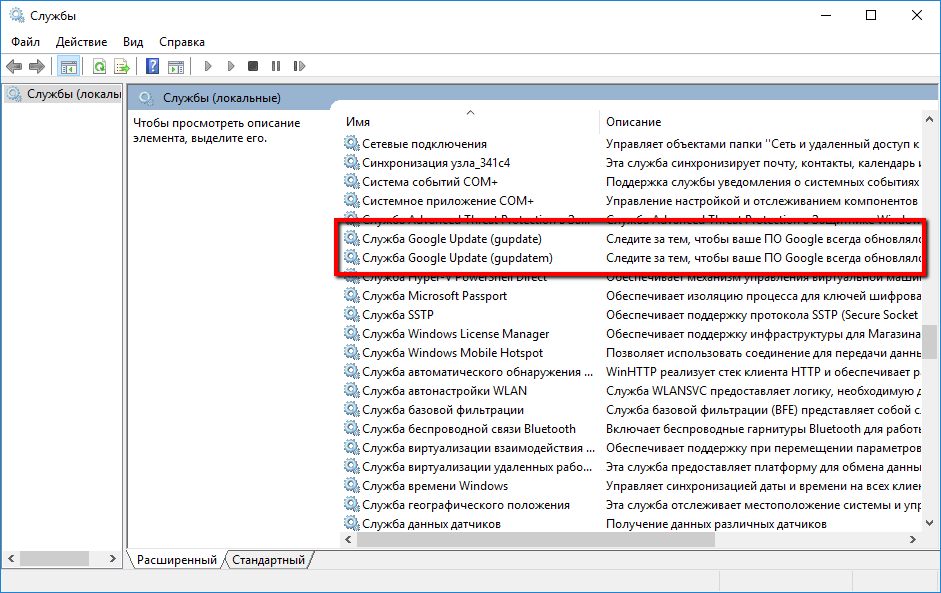Click description 'Получение данных различных датчиков'
941x593 pixels.
tap(716, 524)
